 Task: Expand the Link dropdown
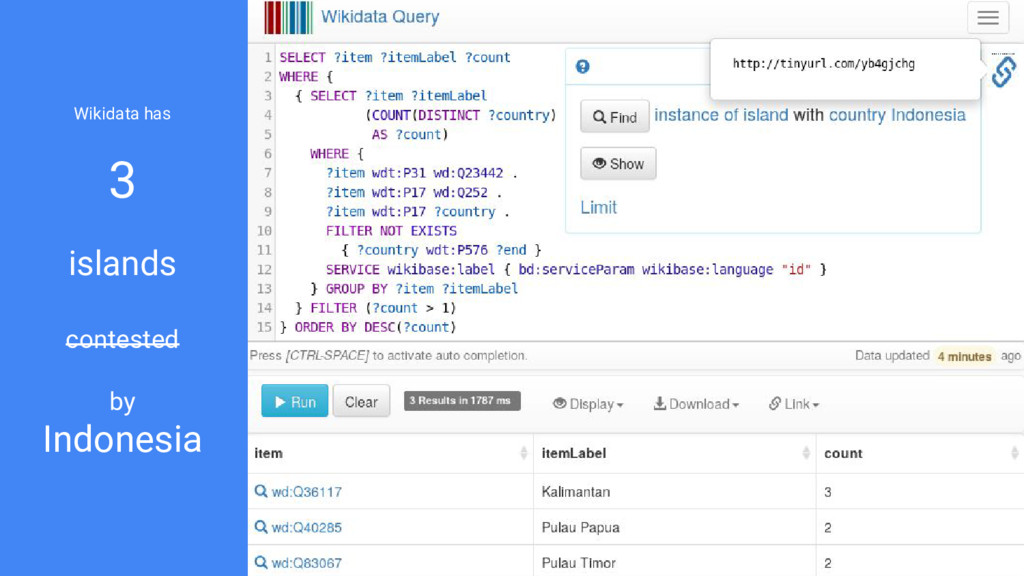(x=793, y=404)
